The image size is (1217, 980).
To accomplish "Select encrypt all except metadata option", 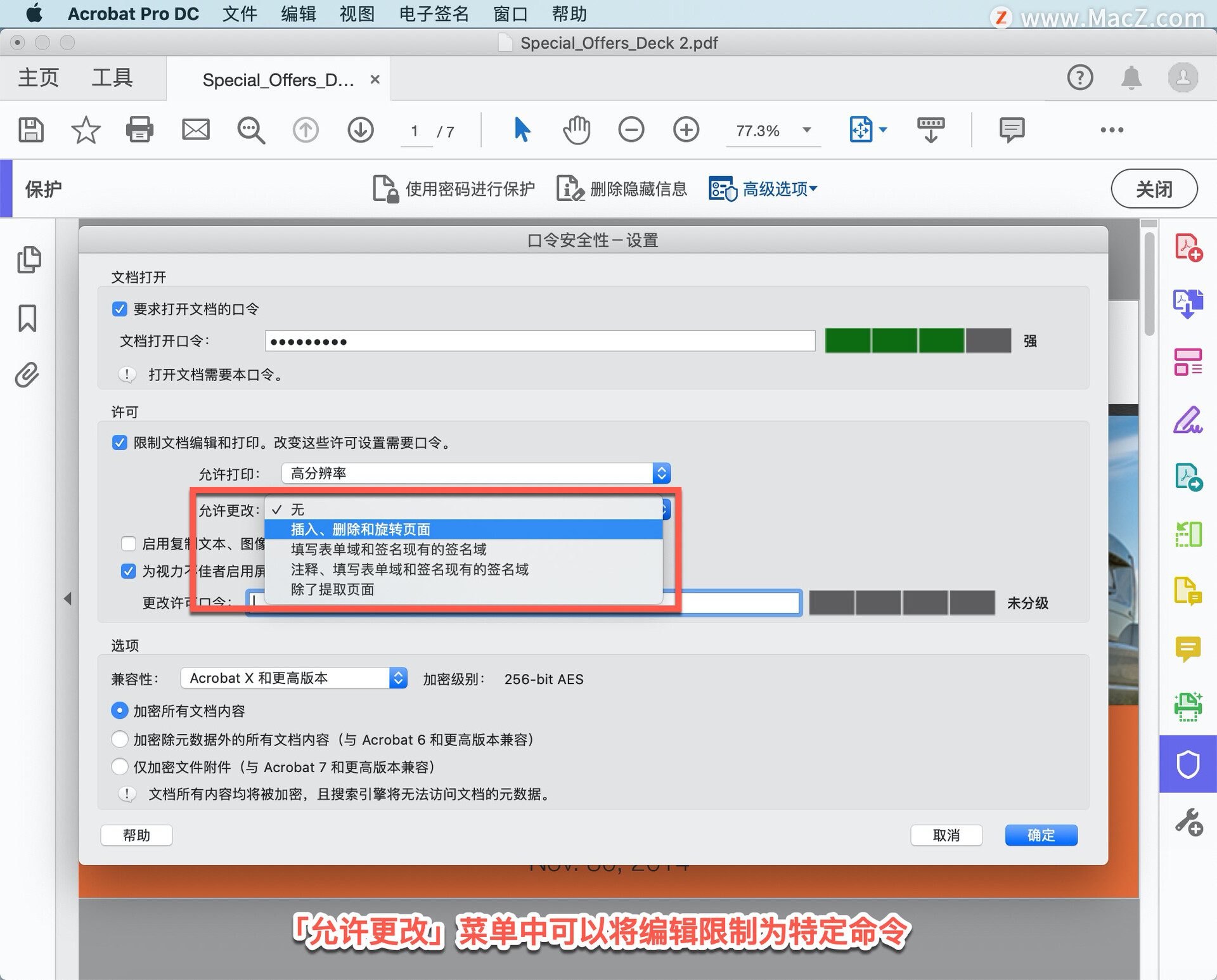I will click(119, 739).
